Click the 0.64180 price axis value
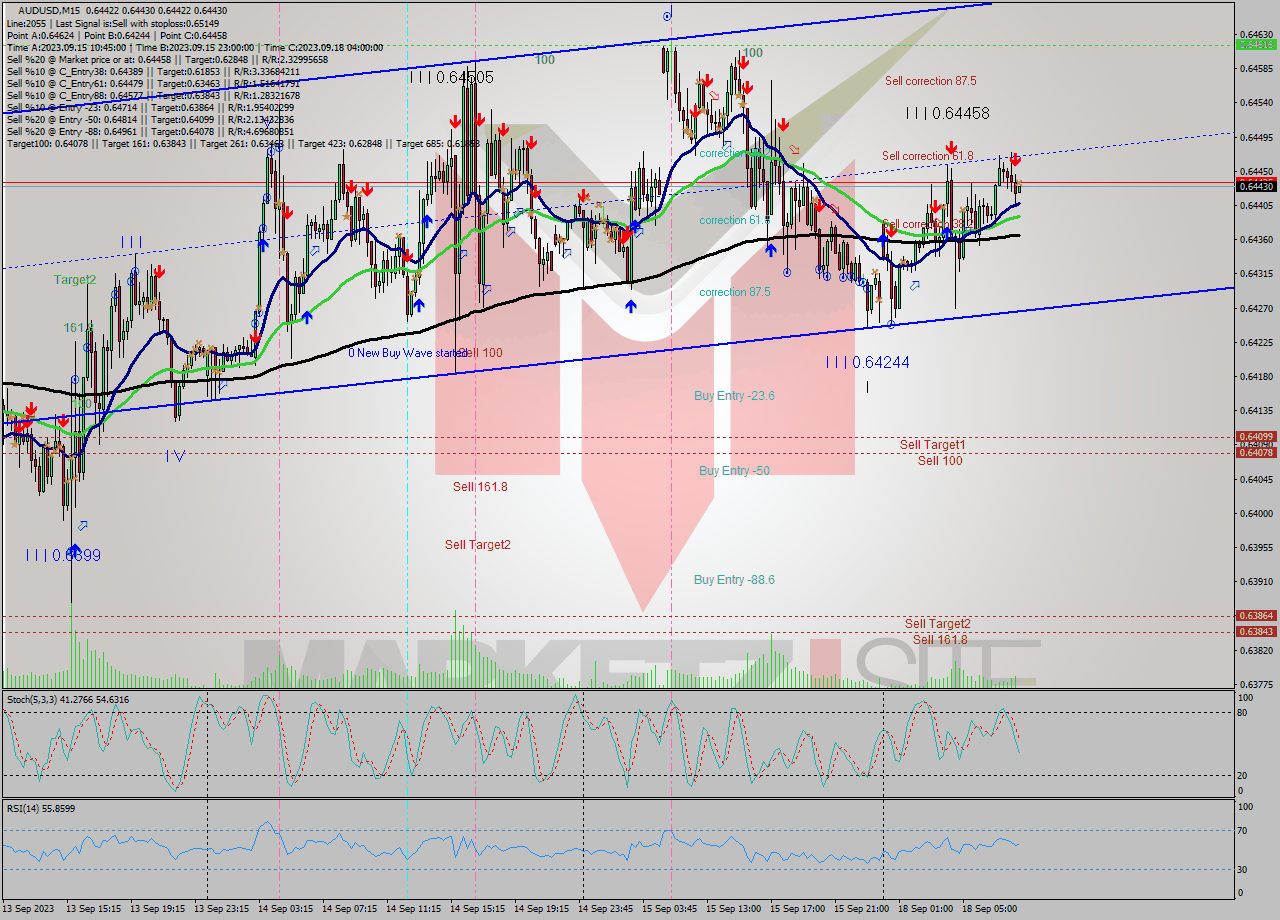 point(1256,376)
